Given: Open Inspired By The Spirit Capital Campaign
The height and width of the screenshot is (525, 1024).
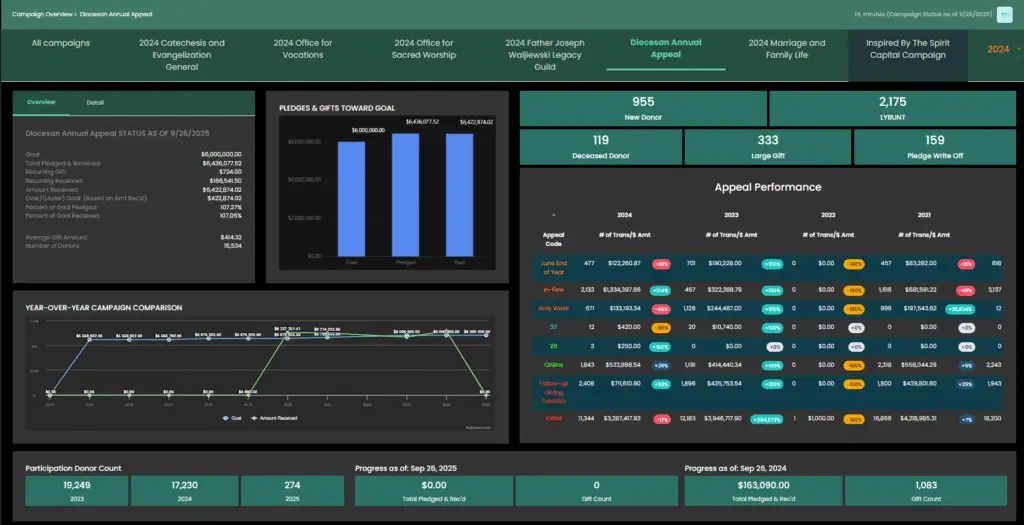Looking at the screenshot, I should click(x=907, y=49).
